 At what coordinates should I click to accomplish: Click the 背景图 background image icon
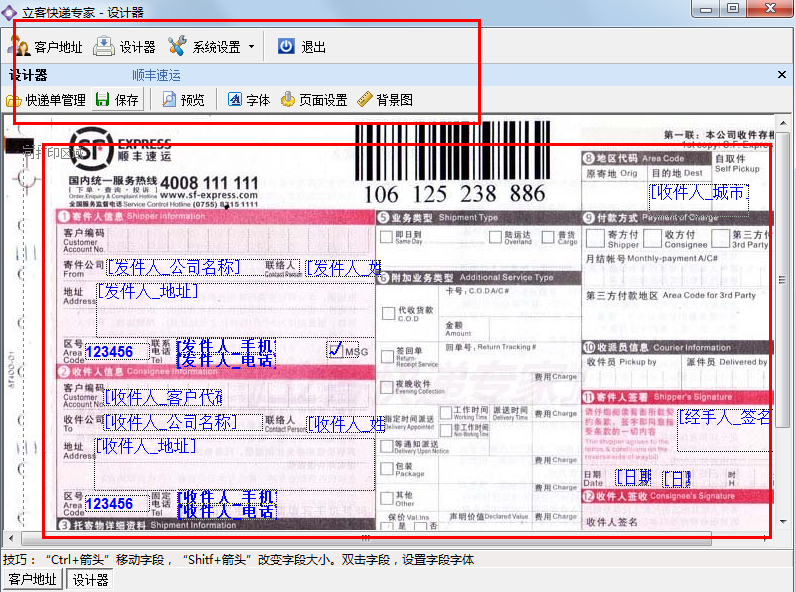364,100
